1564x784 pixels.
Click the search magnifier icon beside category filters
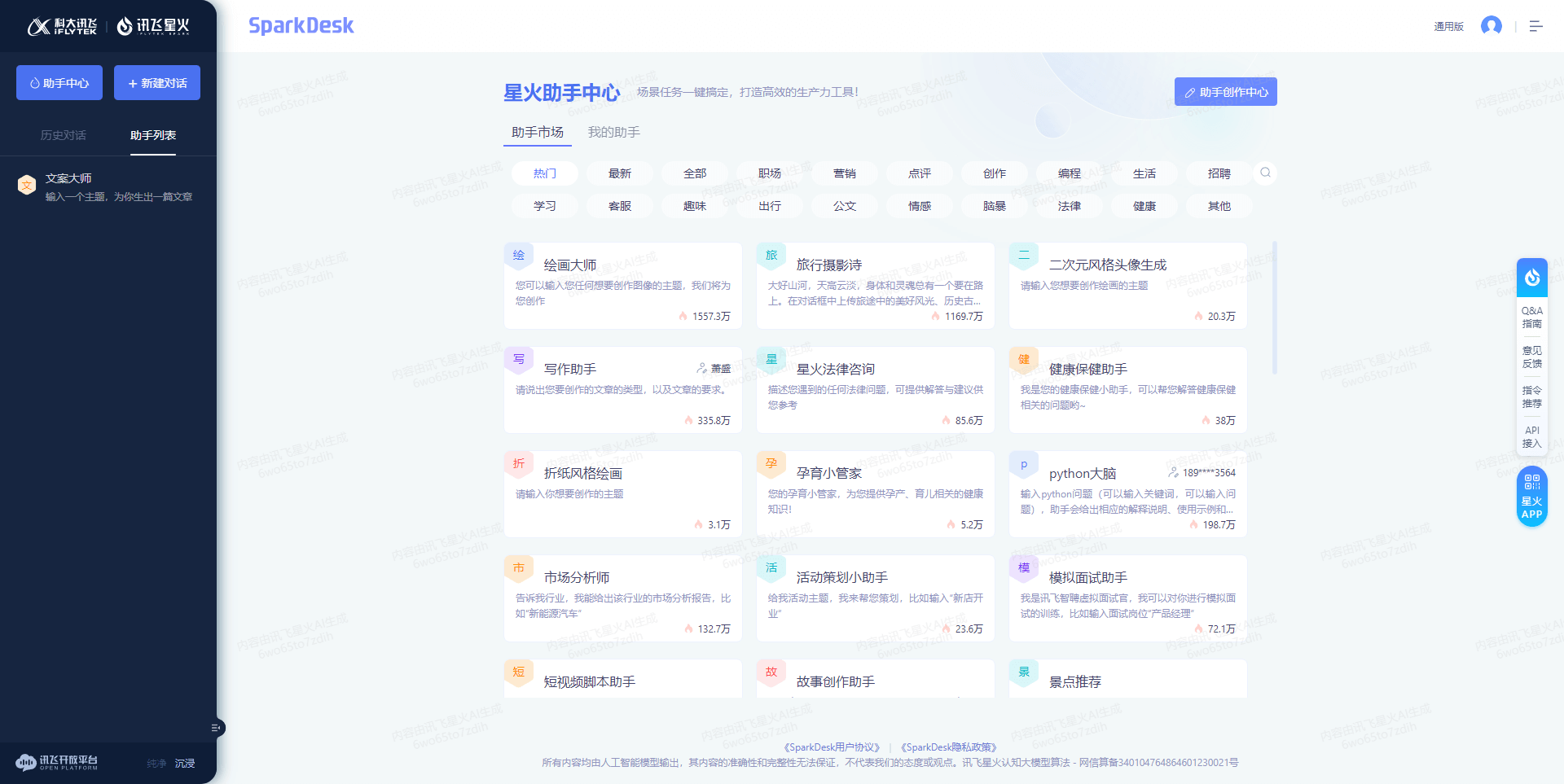1265,173
